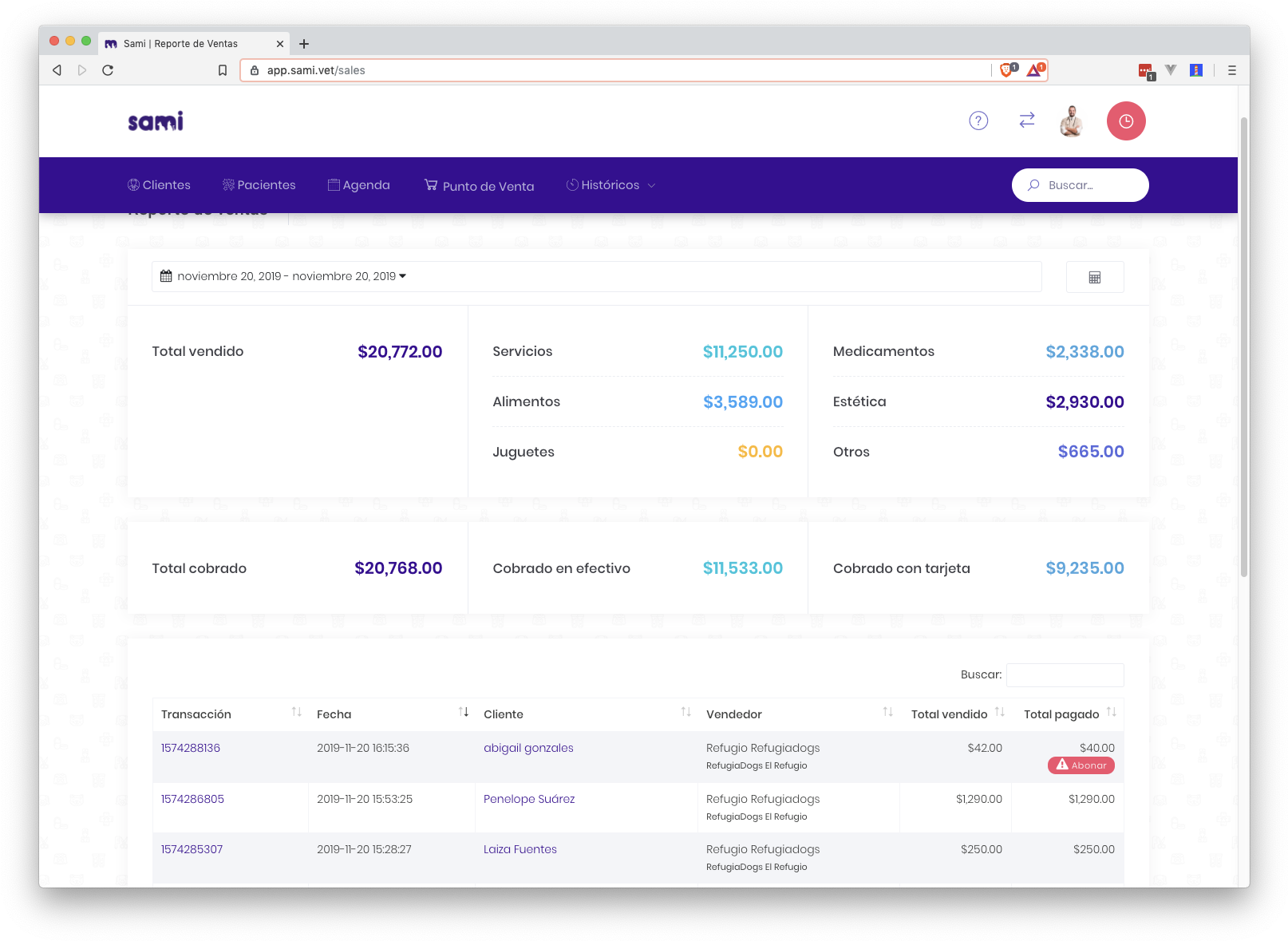Click the gray V extension icon
This screenshot has width=1288, height=941.
tap(1171, 70)
